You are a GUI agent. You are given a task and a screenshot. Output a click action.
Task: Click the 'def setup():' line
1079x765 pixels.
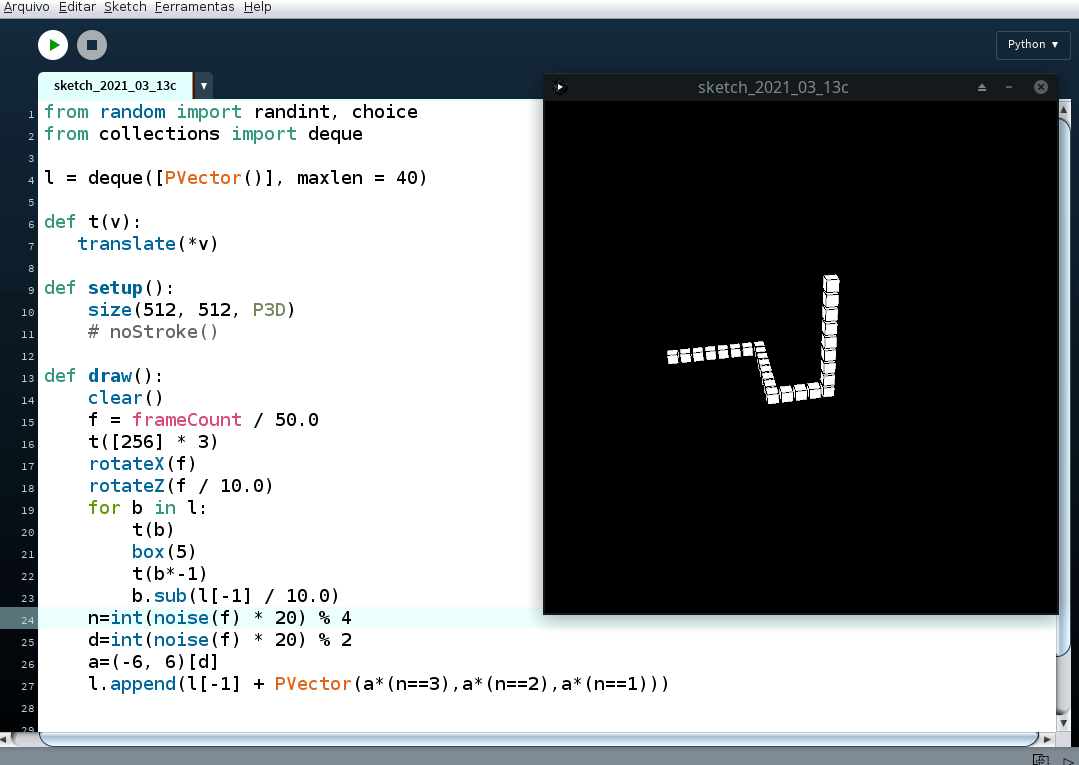coord(109,288)
